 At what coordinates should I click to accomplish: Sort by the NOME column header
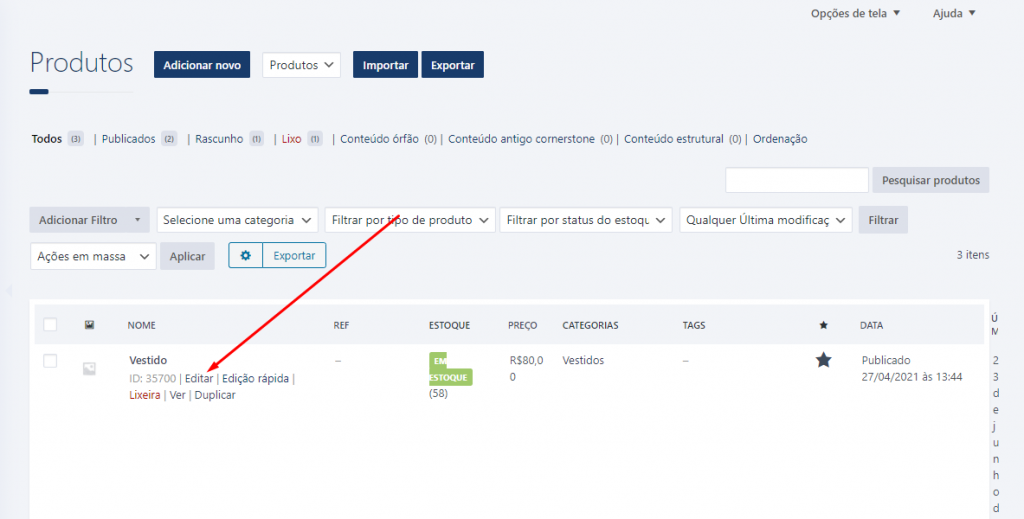142,325
